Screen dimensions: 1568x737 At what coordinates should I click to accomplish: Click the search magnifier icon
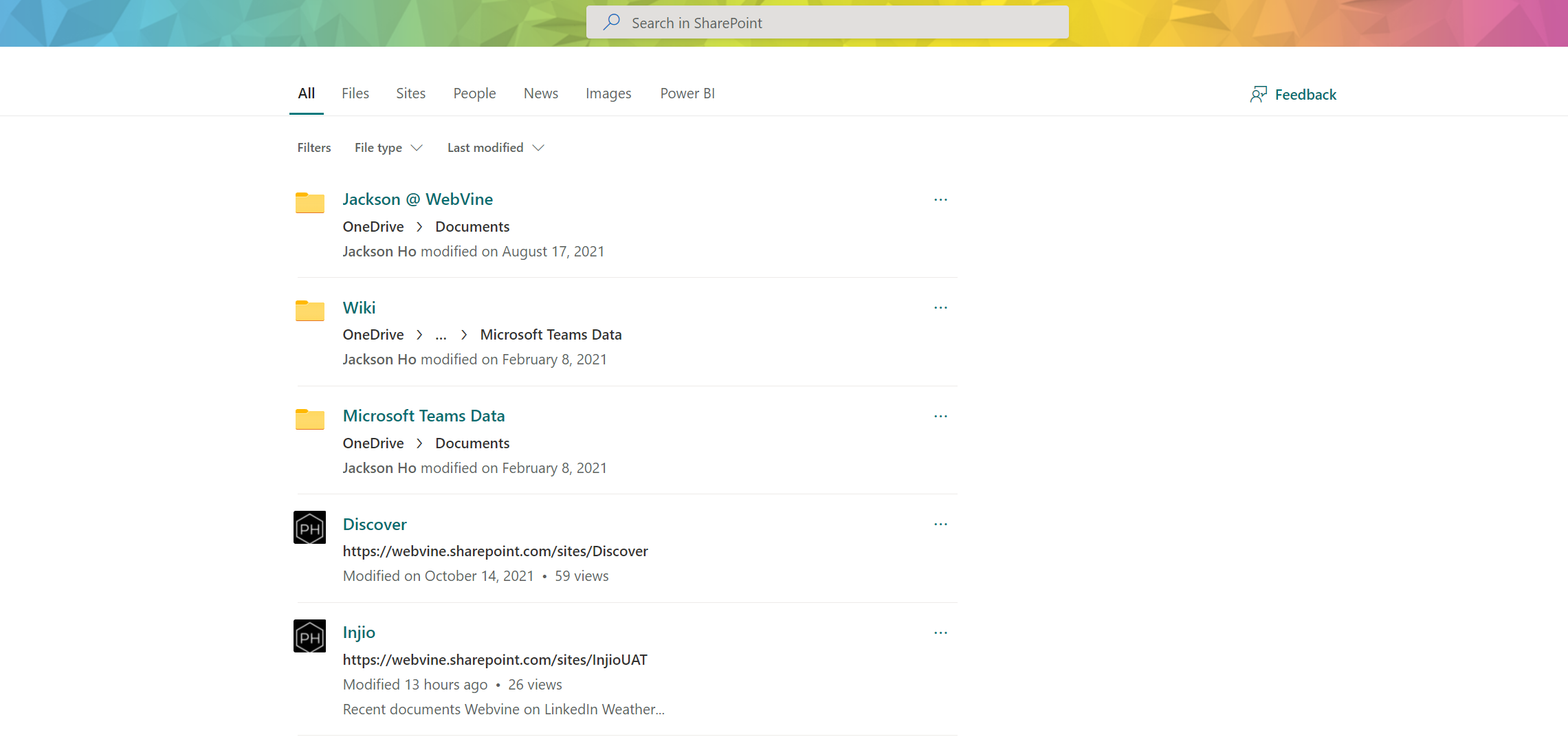(611, 22)
